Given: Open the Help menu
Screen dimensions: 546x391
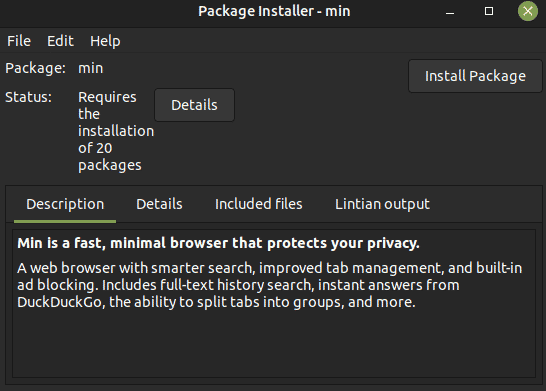Looking at the screenshot, I should coord(105,41).
